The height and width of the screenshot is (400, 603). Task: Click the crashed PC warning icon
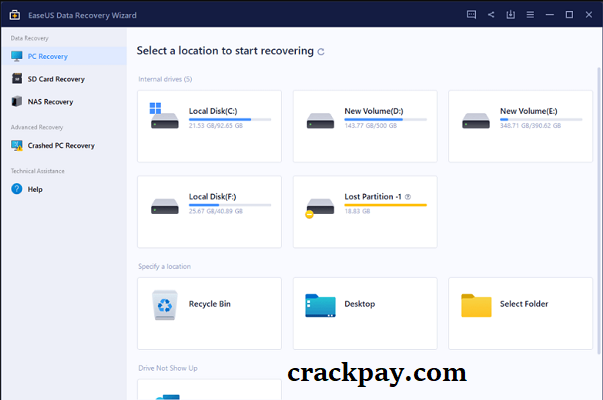pyautogui.click(x=17, y=145)
